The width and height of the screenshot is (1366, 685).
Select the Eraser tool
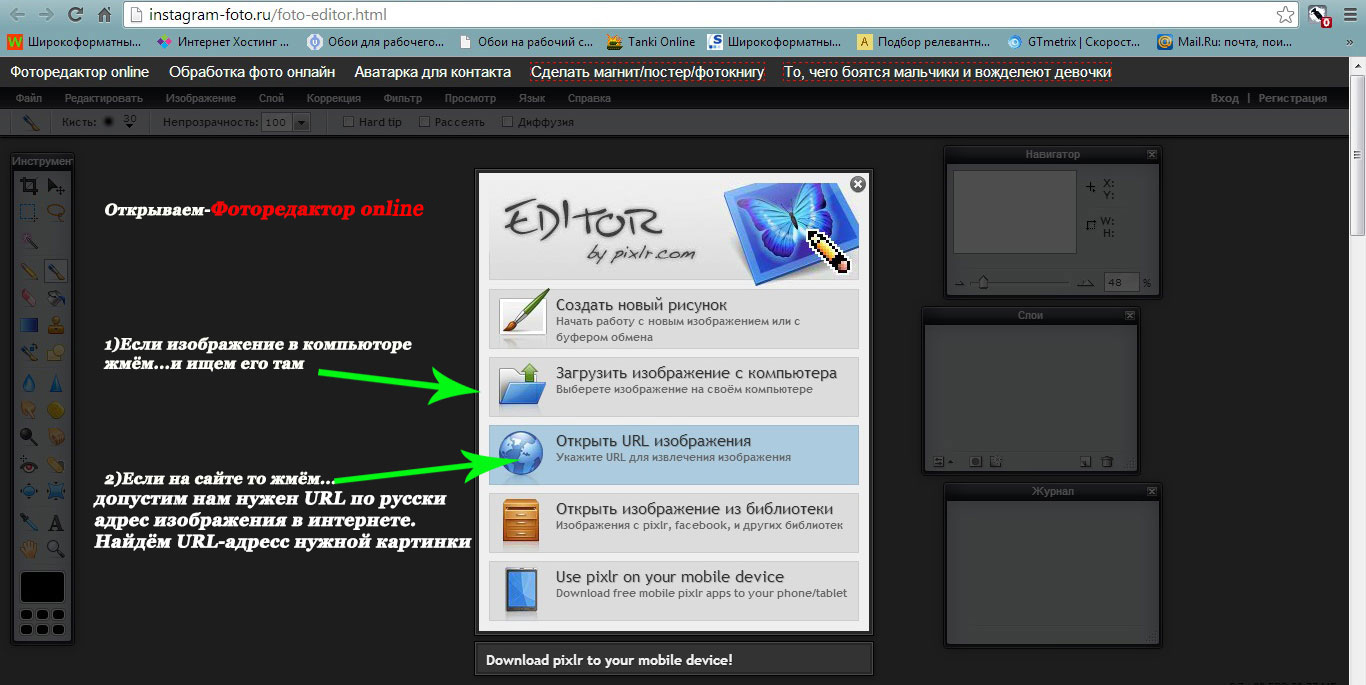point(29,298)
